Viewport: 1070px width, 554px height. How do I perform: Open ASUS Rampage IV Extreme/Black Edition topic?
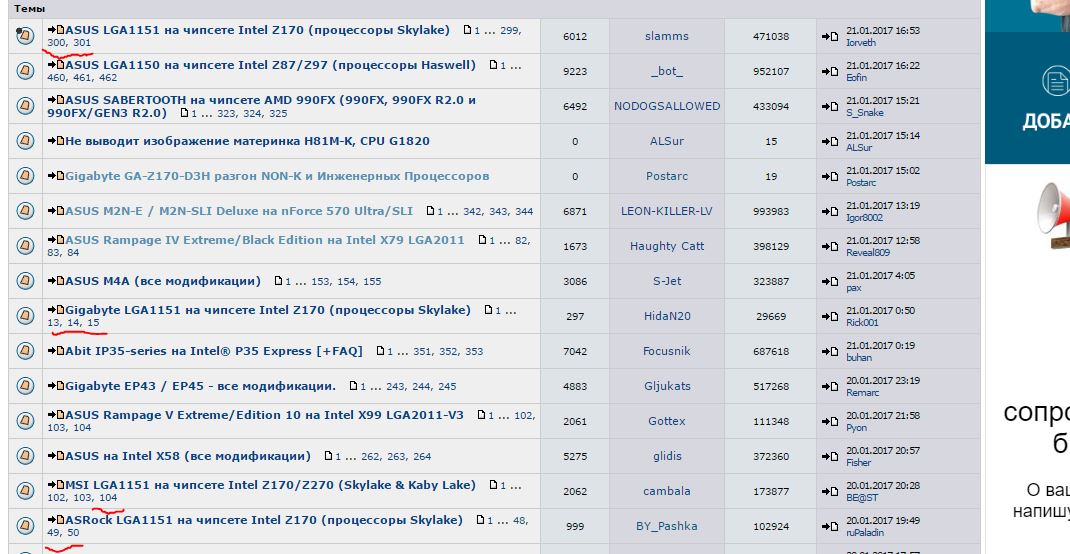point(265,240)
